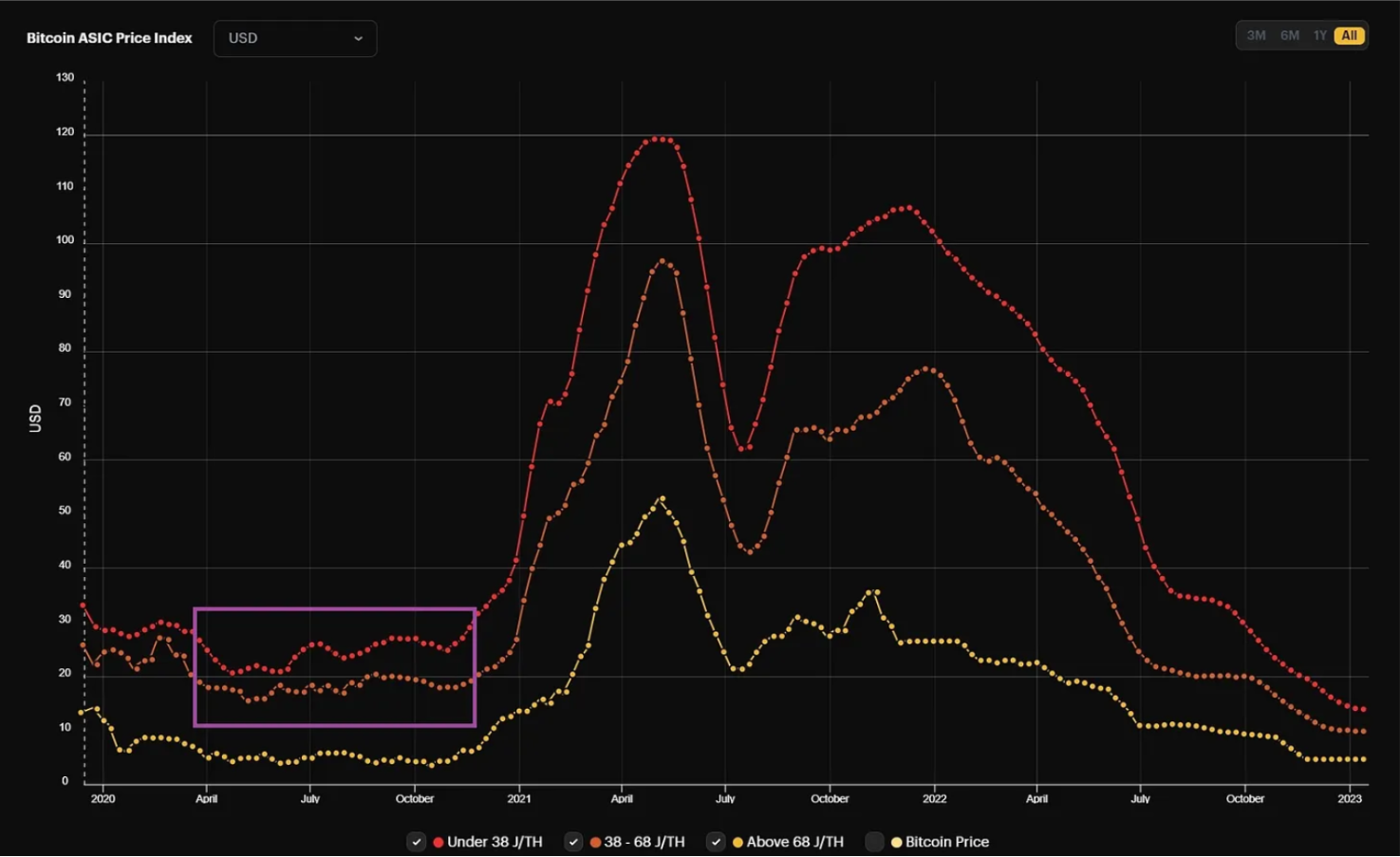
Task: Enable the Bitcoin Price series checkbox
Action: pyautogui.click(x=874, y=842)
